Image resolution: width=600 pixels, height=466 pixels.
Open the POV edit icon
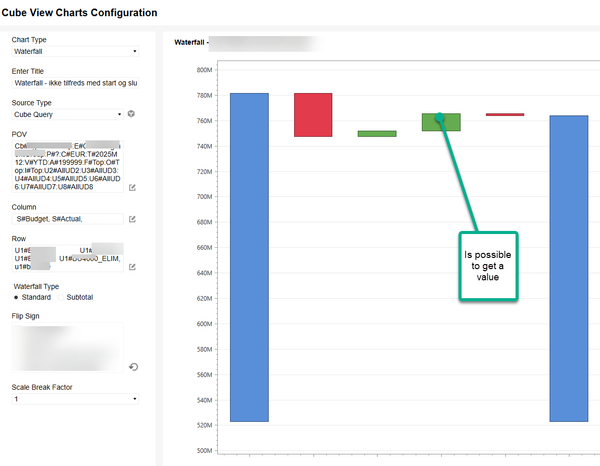click(132, 187)
